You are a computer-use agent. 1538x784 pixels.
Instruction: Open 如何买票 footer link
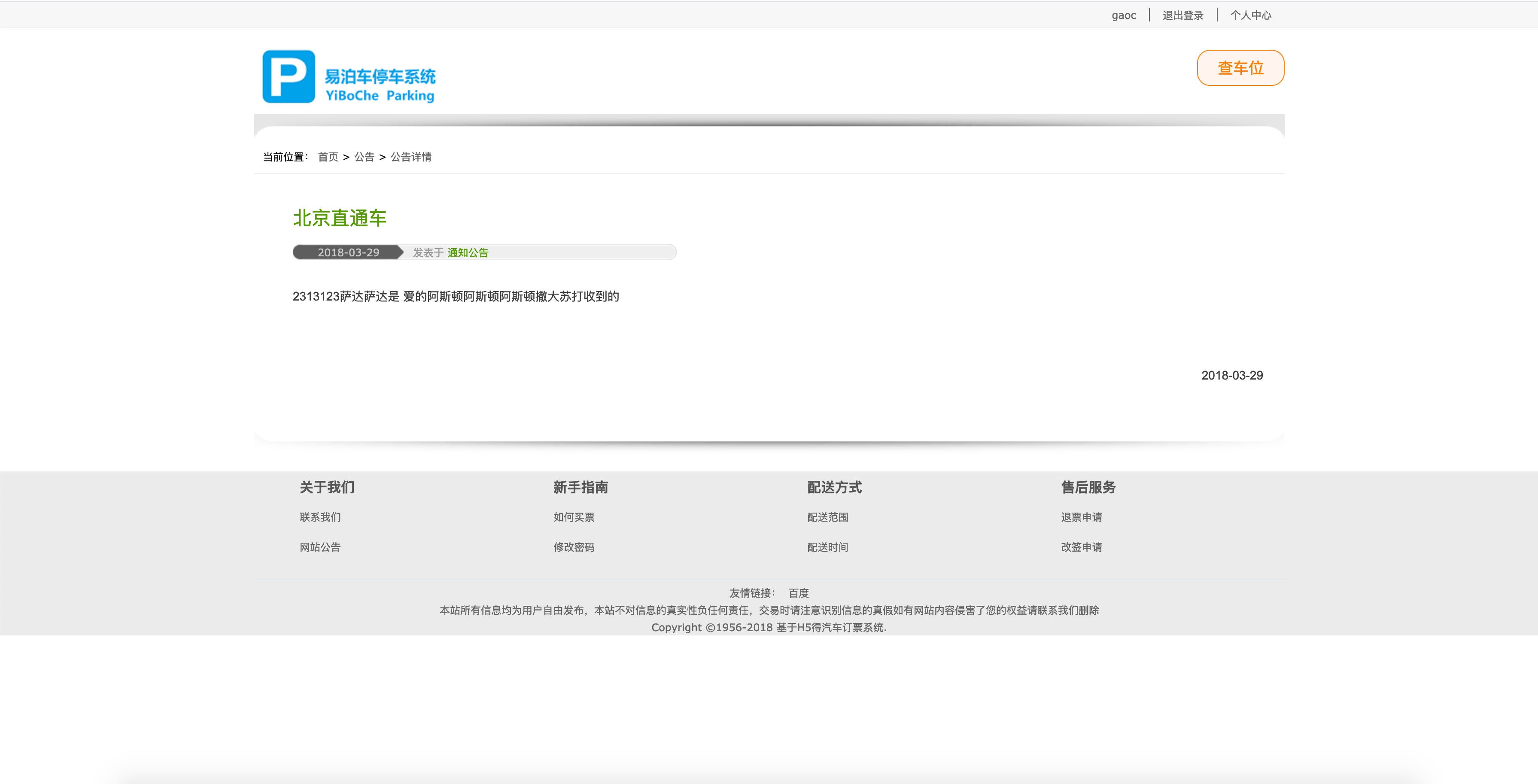click(574, 517)
